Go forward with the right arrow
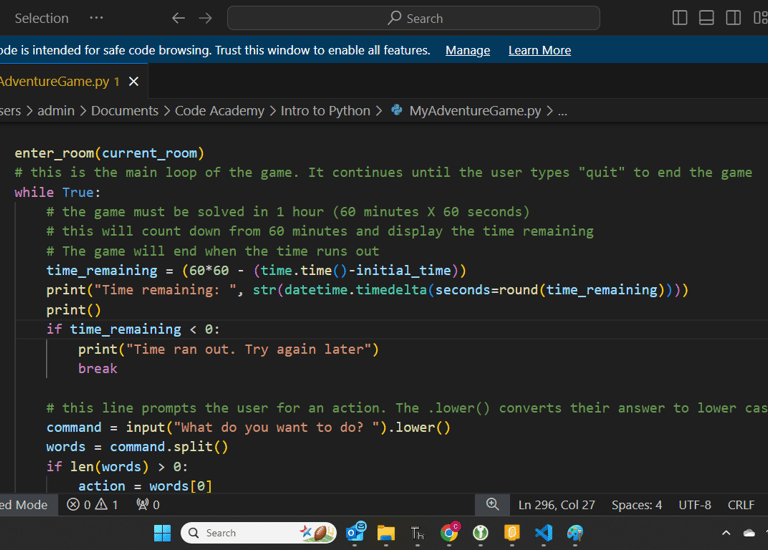The width and height of the screenshot is (768, 550). point(205,18)
